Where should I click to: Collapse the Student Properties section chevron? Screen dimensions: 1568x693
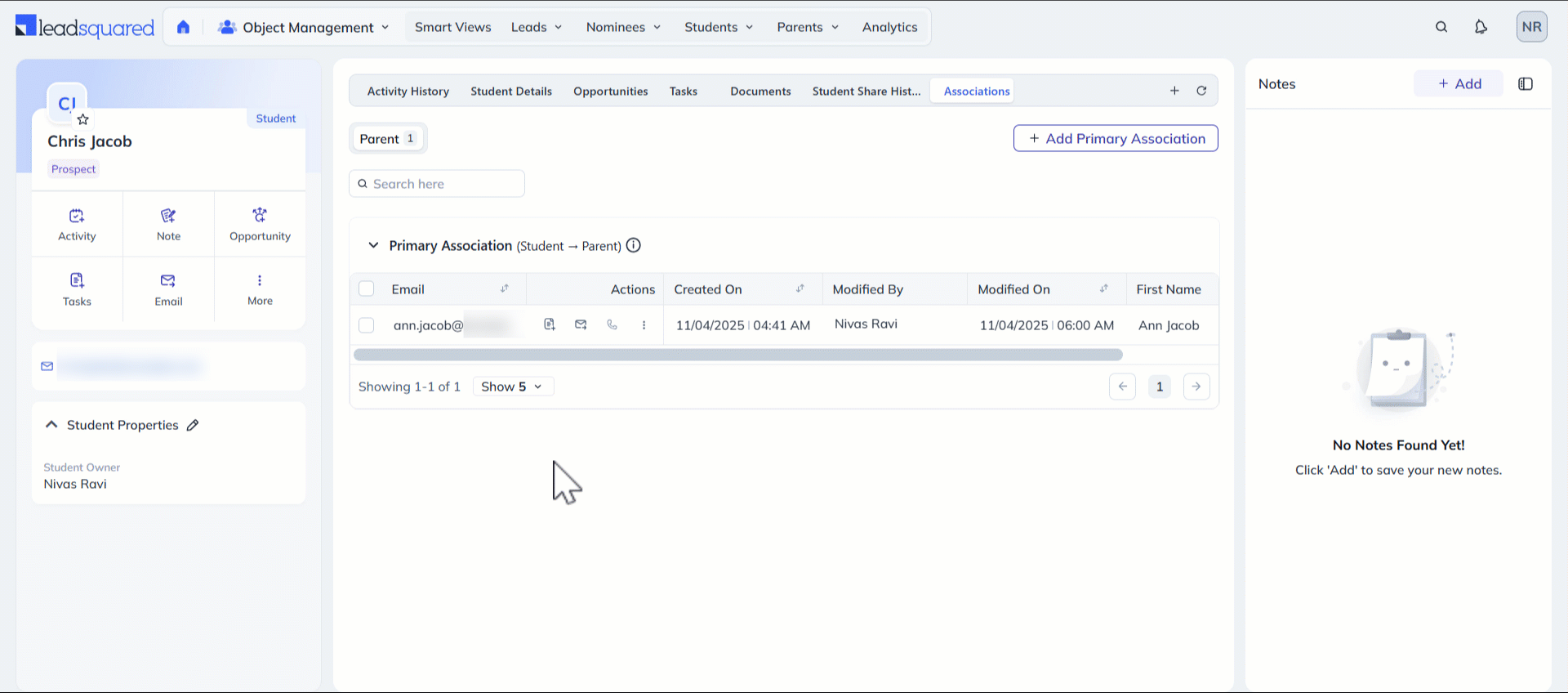(x=51, y=425)
